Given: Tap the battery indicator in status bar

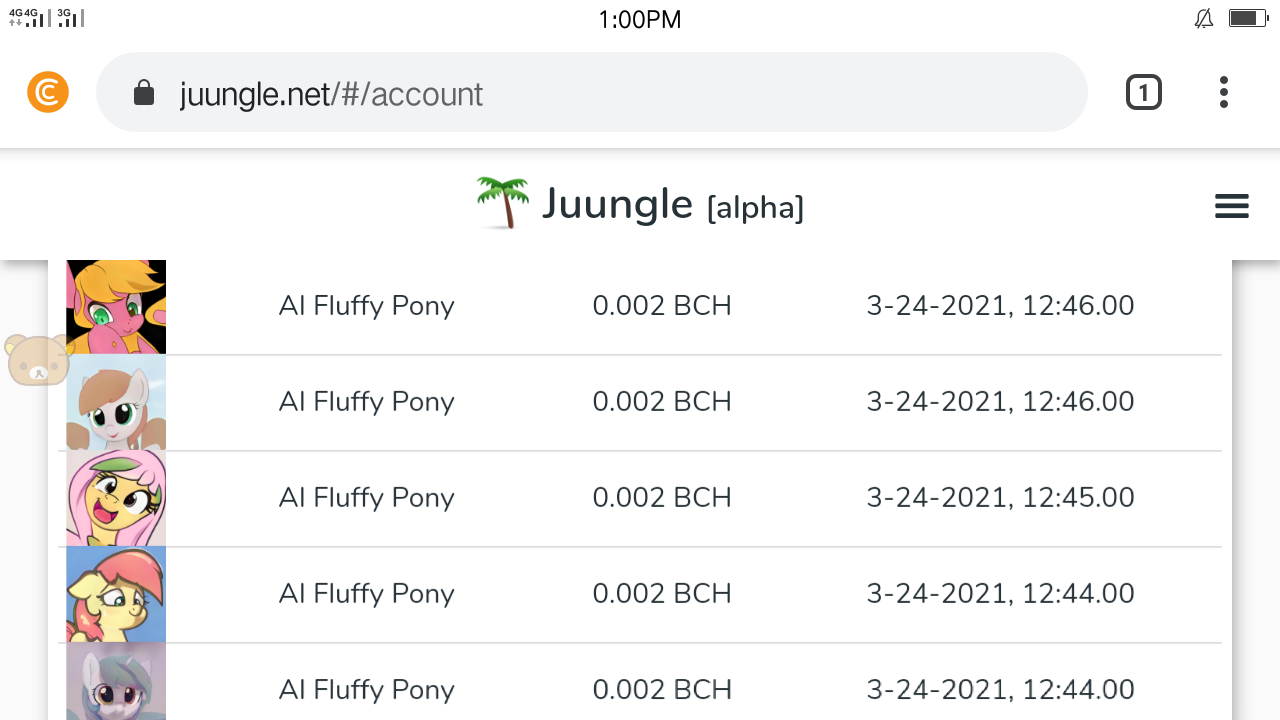Looking at the screenshot, I should click(1248, 18).
